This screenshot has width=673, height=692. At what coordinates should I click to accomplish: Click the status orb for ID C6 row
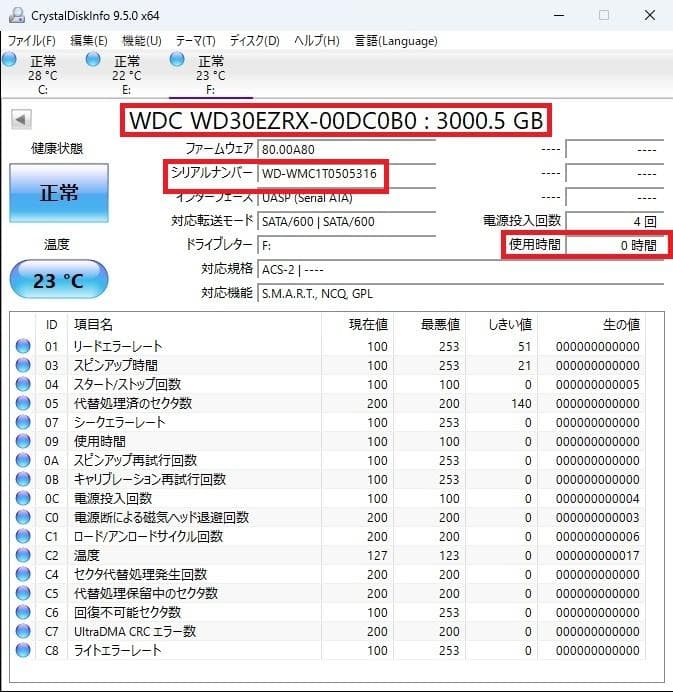[23, 612]
